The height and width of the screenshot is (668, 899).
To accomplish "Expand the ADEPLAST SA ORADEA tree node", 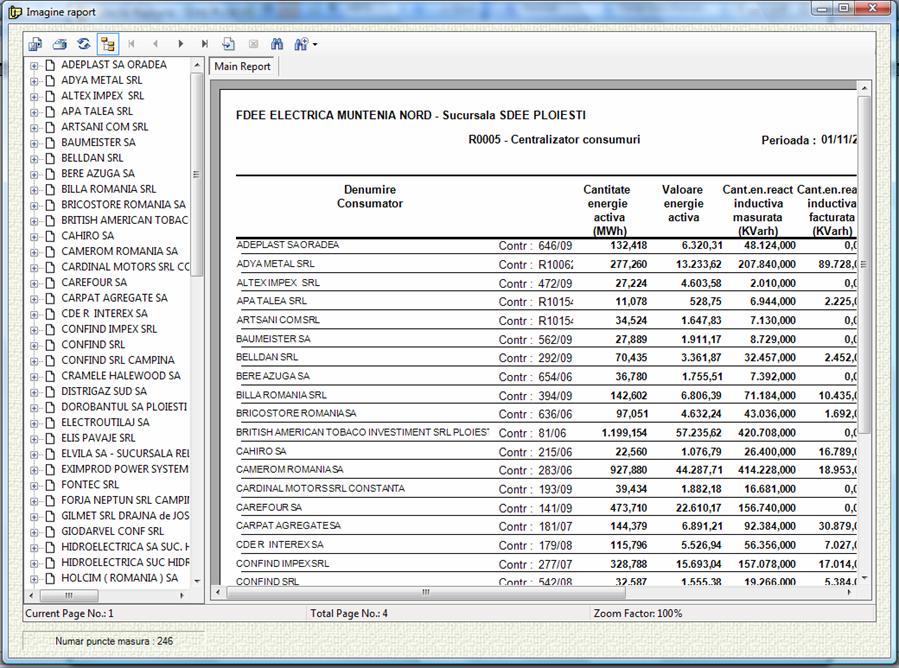I will click(x=34, y=65).
